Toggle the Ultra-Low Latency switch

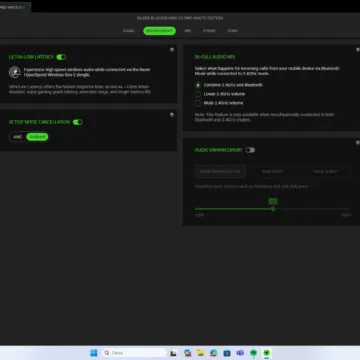61,57
